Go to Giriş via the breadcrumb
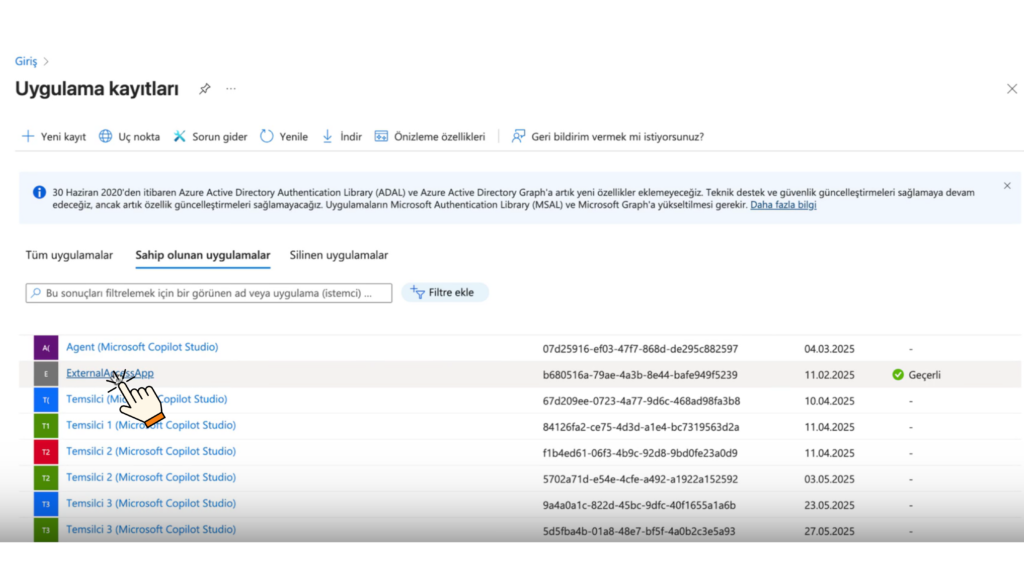Viewport: 1024px width, 576px height. pyautogui.click(x=26, y=60)
